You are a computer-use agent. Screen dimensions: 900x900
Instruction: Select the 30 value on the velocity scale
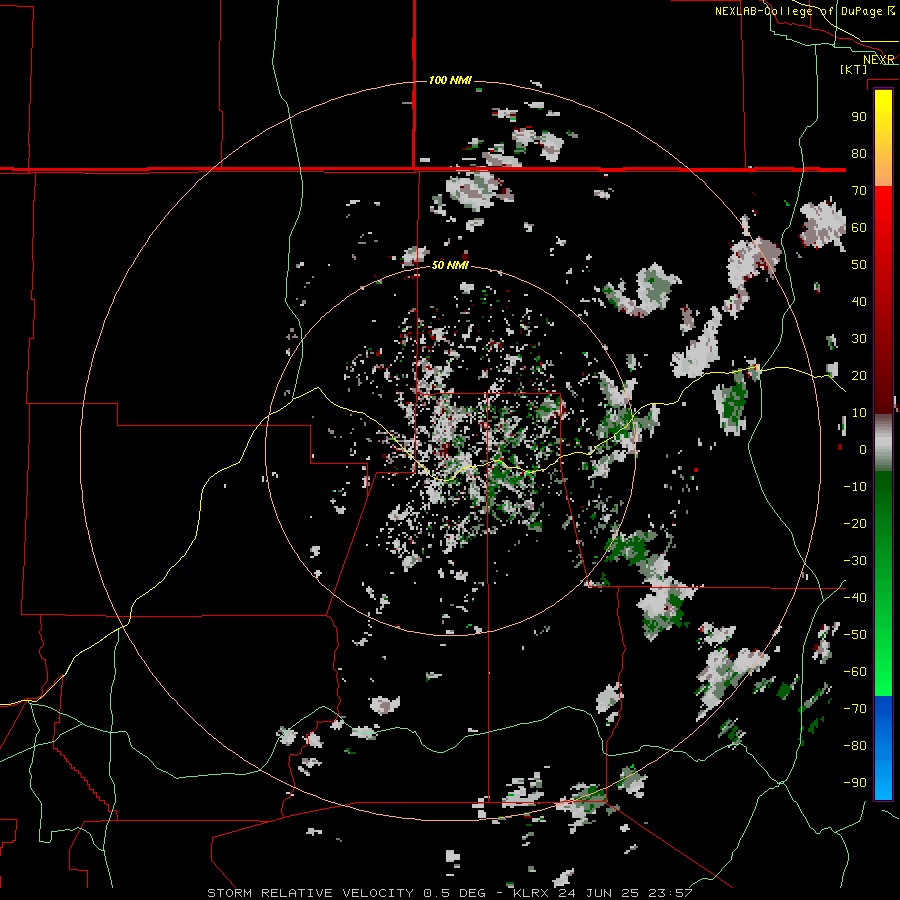[859, 339]
